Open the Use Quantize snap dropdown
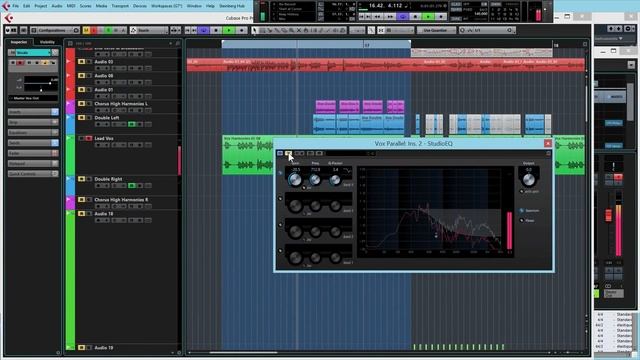 [x=436, y=30]
